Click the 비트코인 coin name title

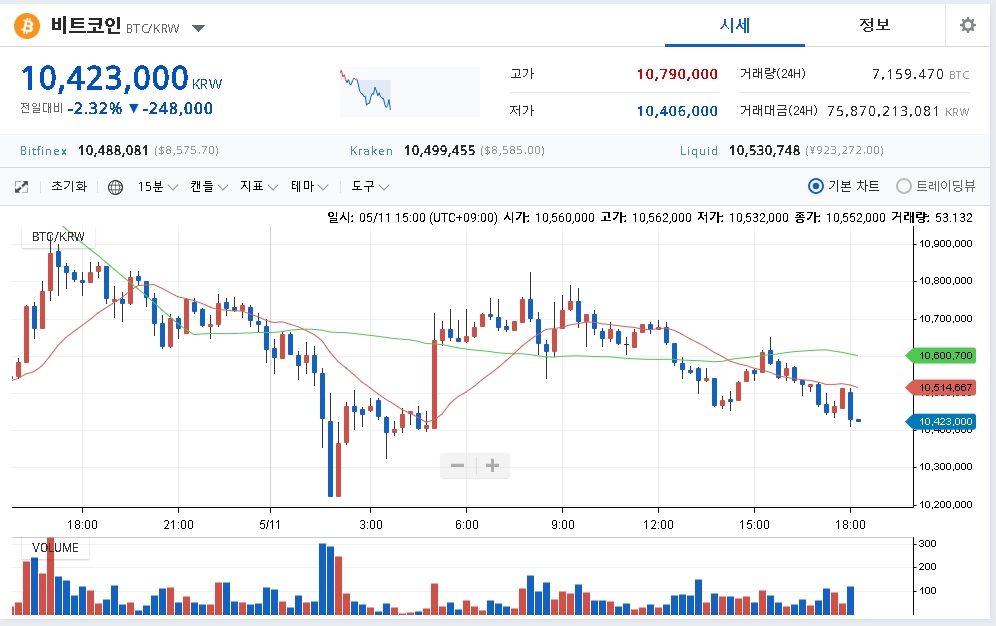pos(86,26)
